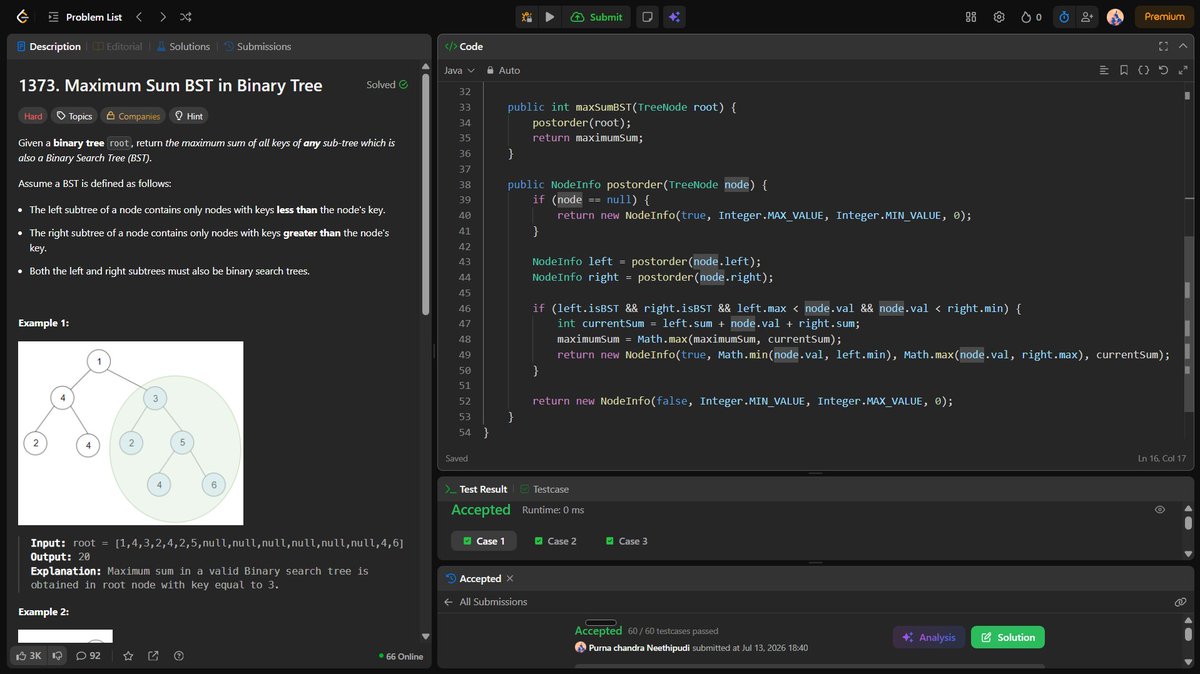The height and width of the screenshot is (674, 1200).
Task: Expand the Companies tag
Action: tap(132, 116)
